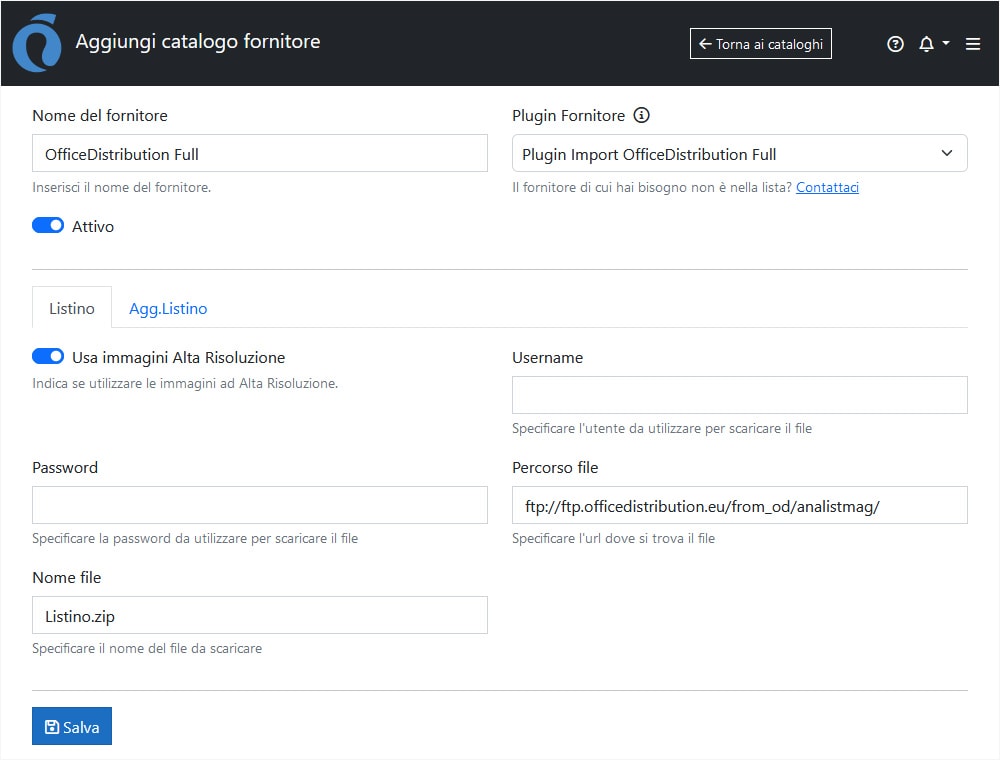Image resolution: width=1000 pixels, height=760 pixels.
Task: Click info icon beside Plugin Fornitore
Action: [x=642, y=115]
